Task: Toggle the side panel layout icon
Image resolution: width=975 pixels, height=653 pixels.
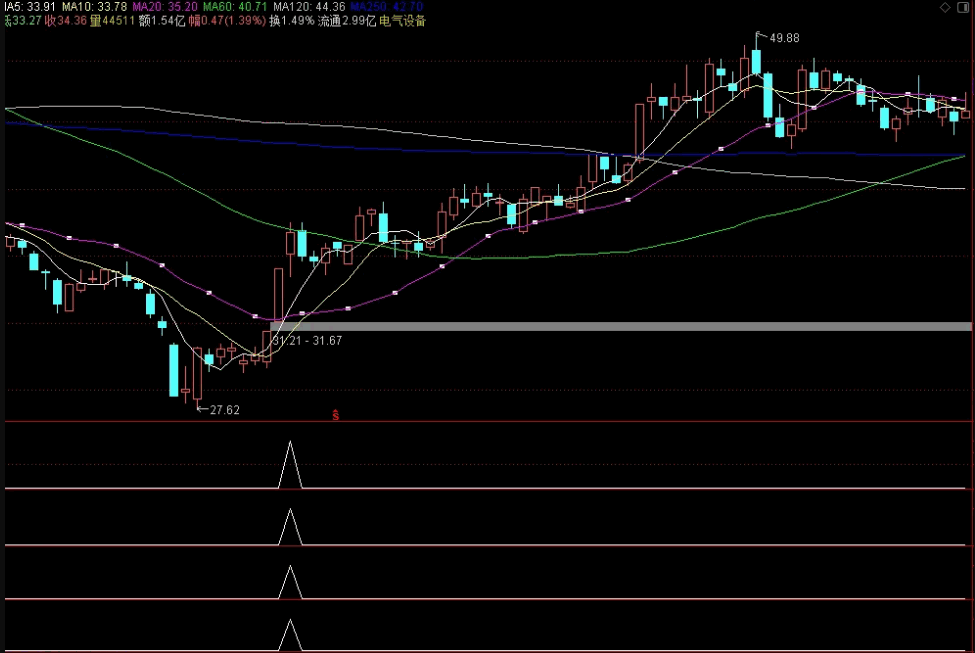Action: pyautogui.click(x=964, y=7)
